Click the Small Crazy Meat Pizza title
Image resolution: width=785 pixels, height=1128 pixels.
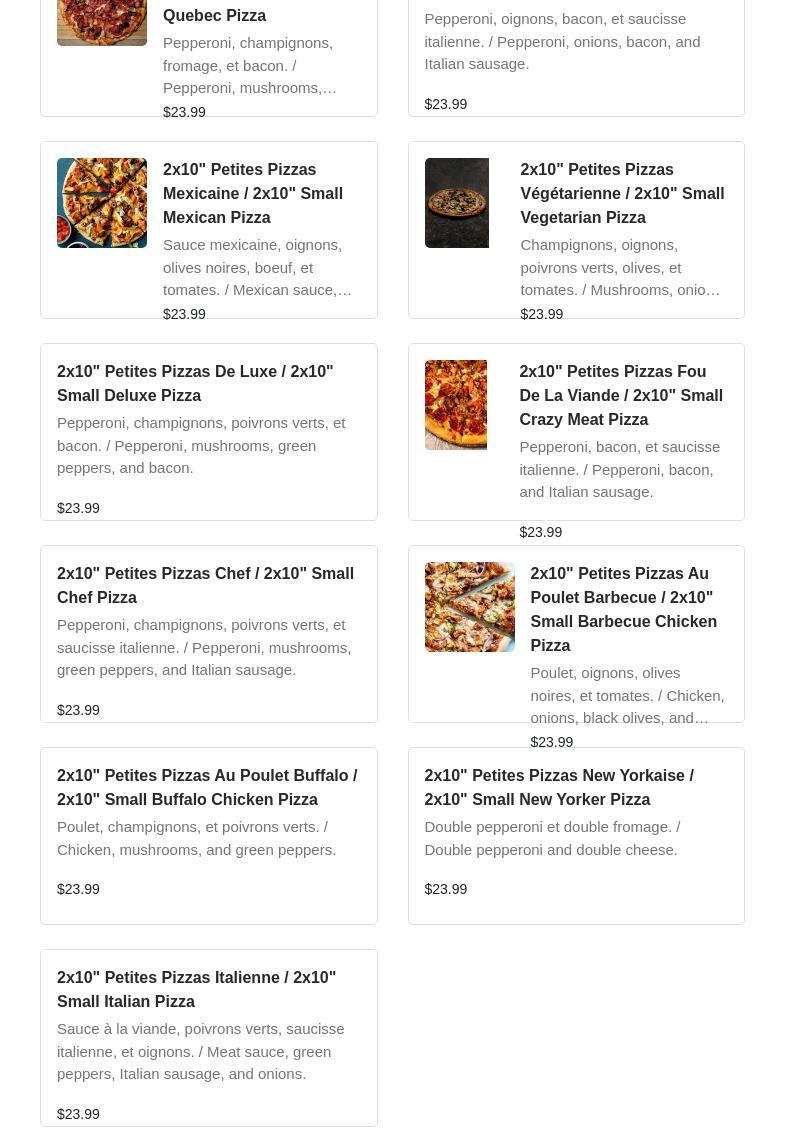621,396
